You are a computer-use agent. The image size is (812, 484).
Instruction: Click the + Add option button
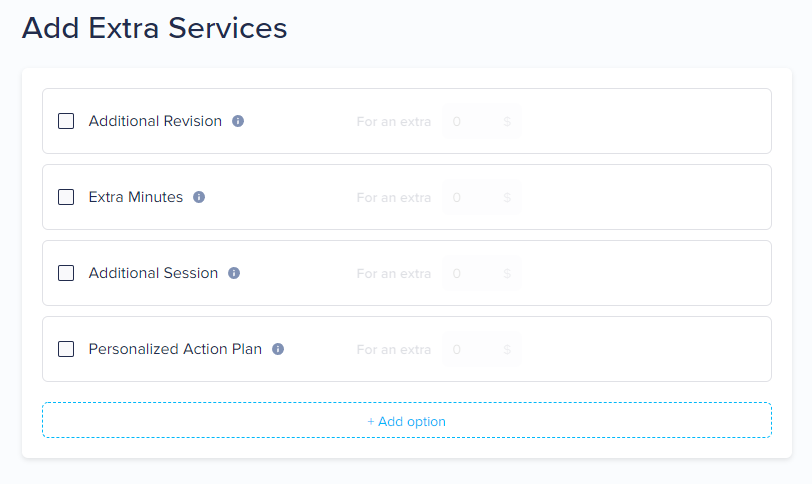click(x=407, y=420)
